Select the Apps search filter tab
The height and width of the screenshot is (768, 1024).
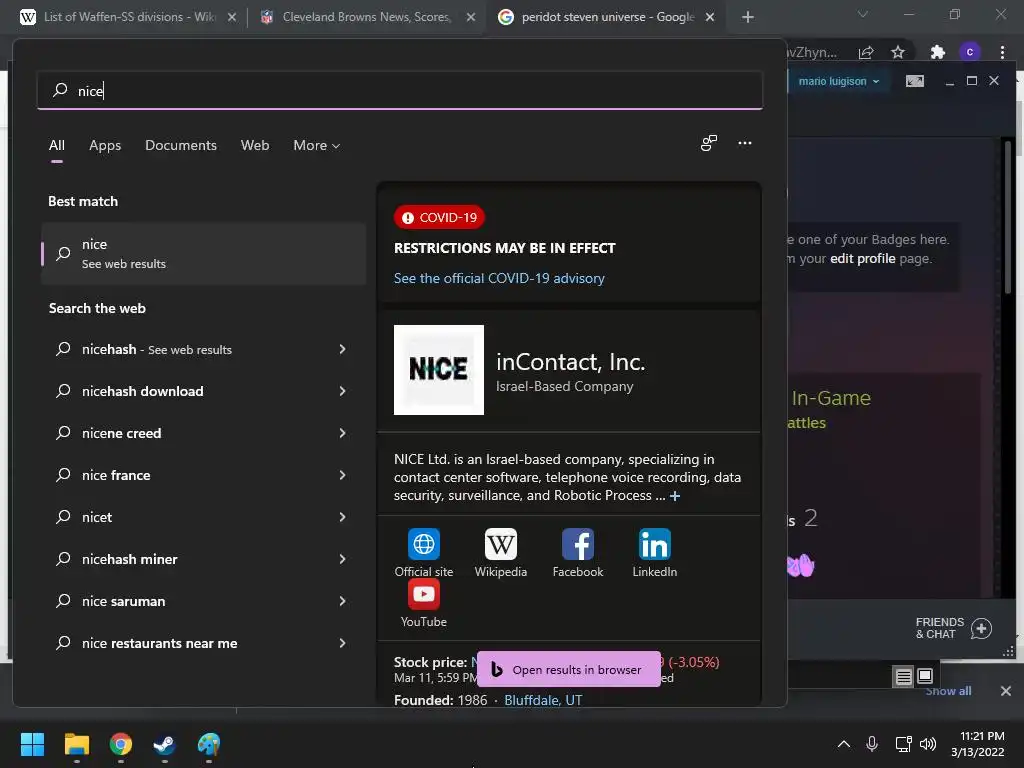pyautogui.click(x=105, y=145)
